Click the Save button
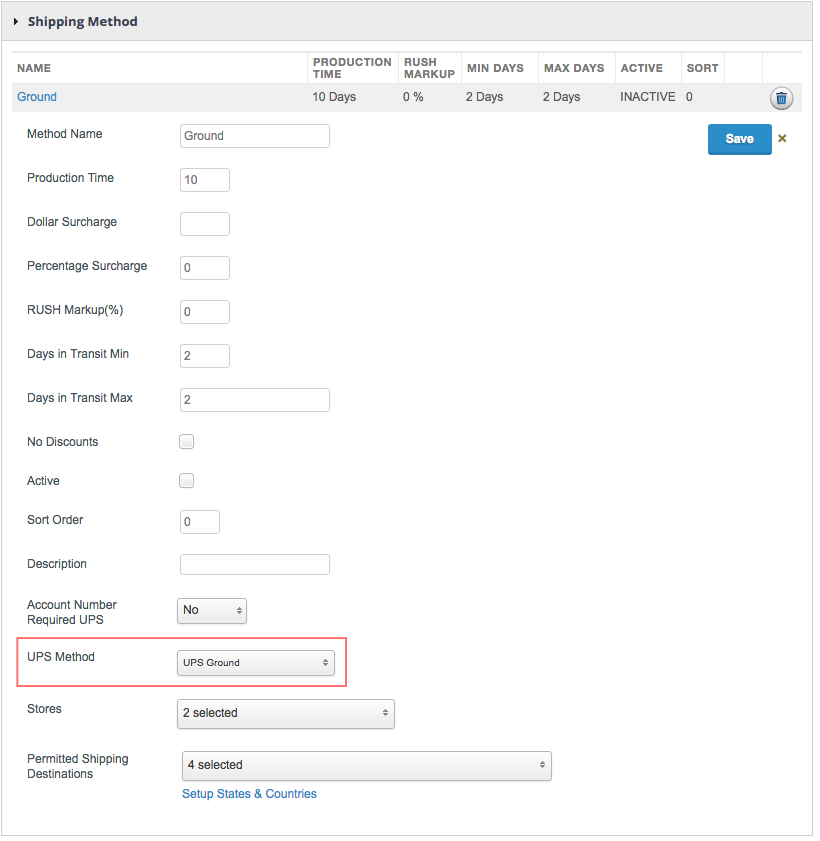 click(x=739, y=139)
